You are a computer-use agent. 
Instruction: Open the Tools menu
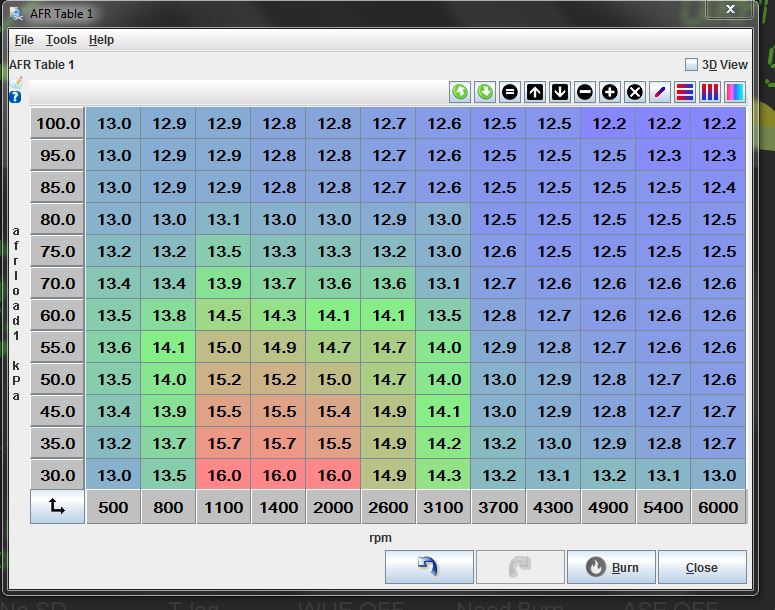61,40
